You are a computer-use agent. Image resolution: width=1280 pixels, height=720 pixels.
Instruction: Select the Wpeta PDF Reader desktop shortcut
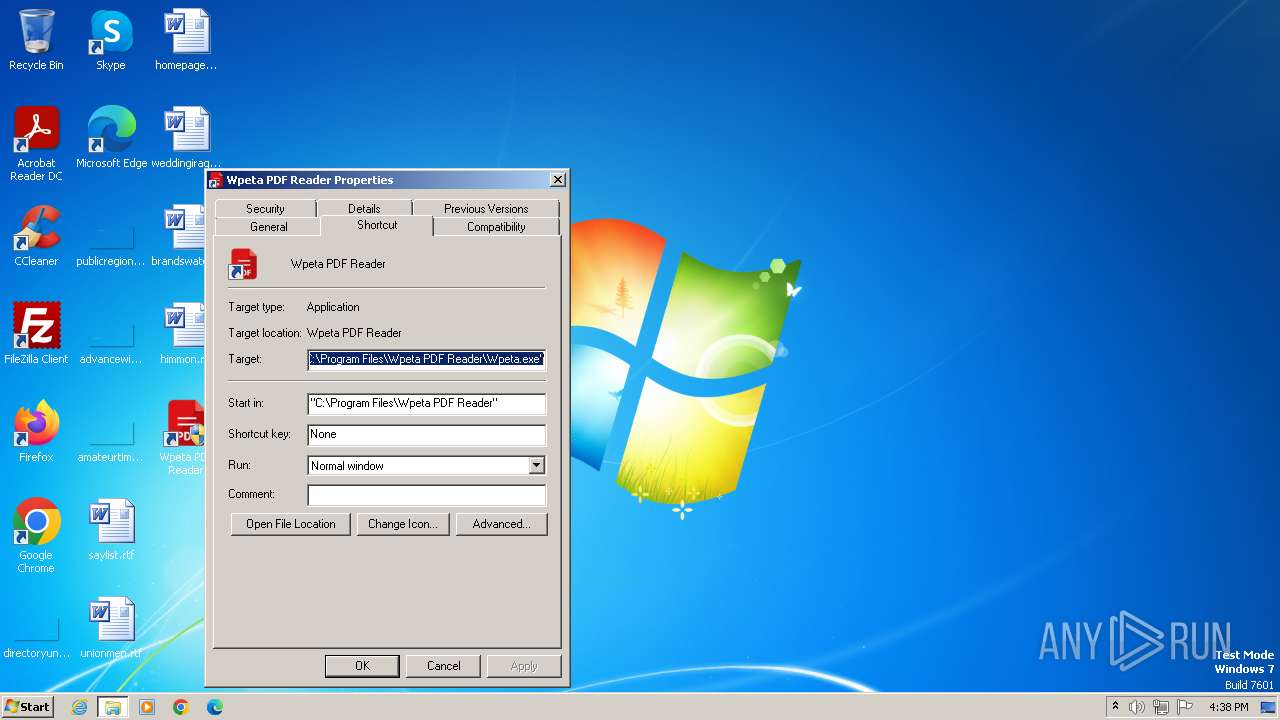[x=184, y=438]
